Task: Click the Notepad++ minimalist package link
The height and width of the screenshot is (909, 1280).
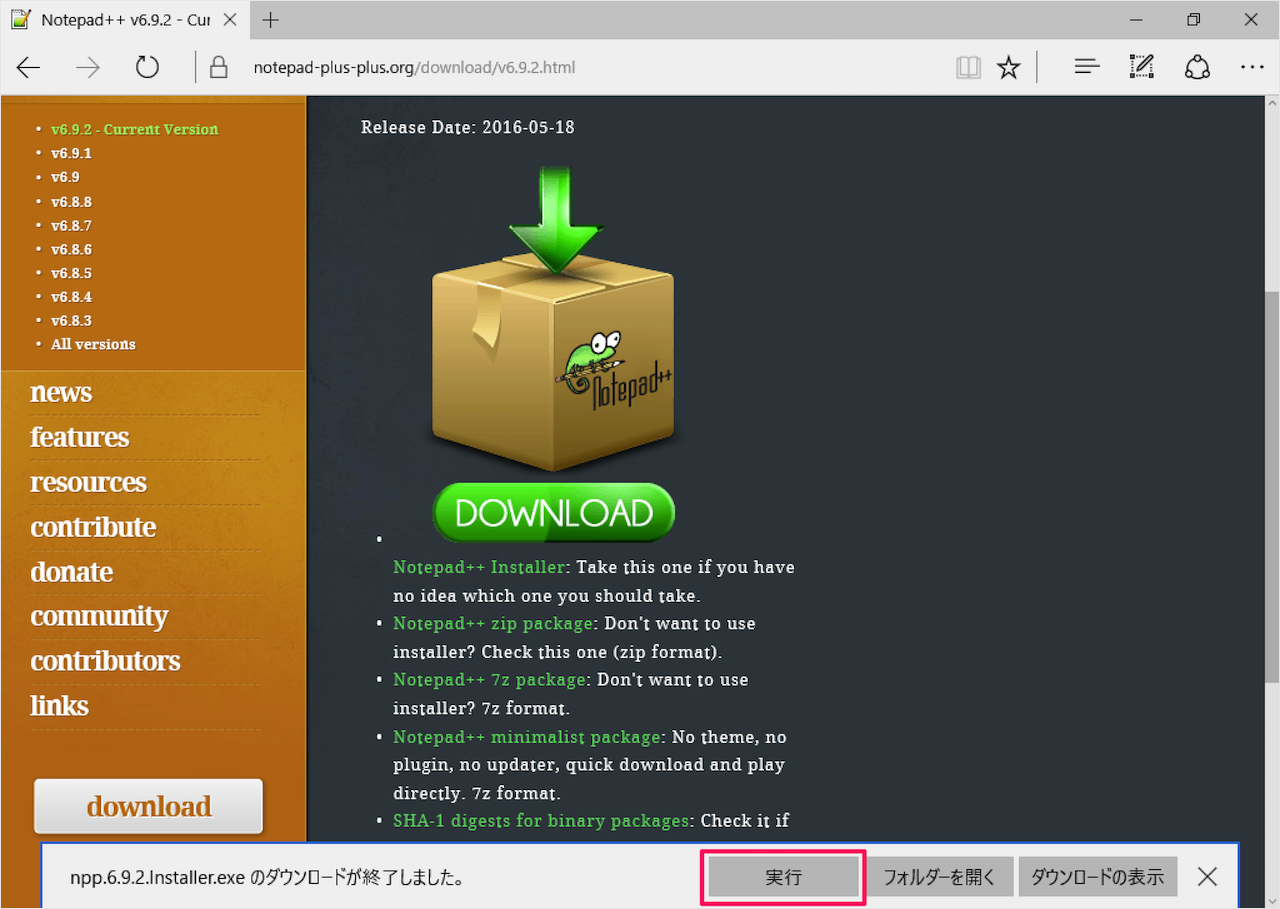Action: pos(527,737)
